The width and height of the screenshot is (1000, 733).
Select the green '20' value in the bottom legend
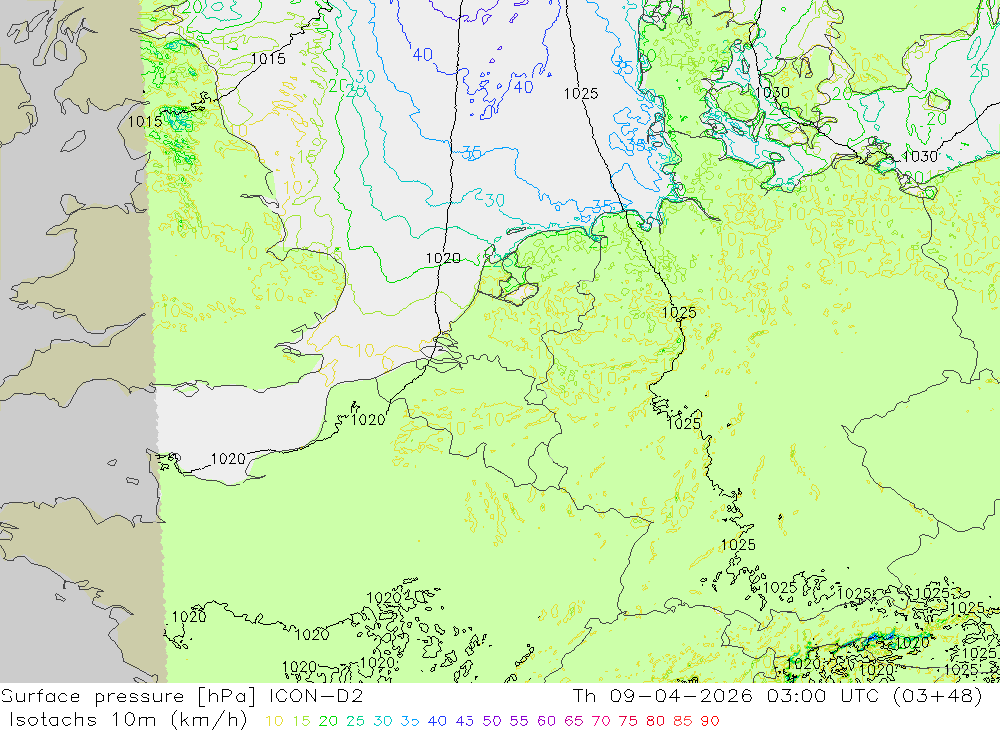pyautogui.click(x=328, y=721)
